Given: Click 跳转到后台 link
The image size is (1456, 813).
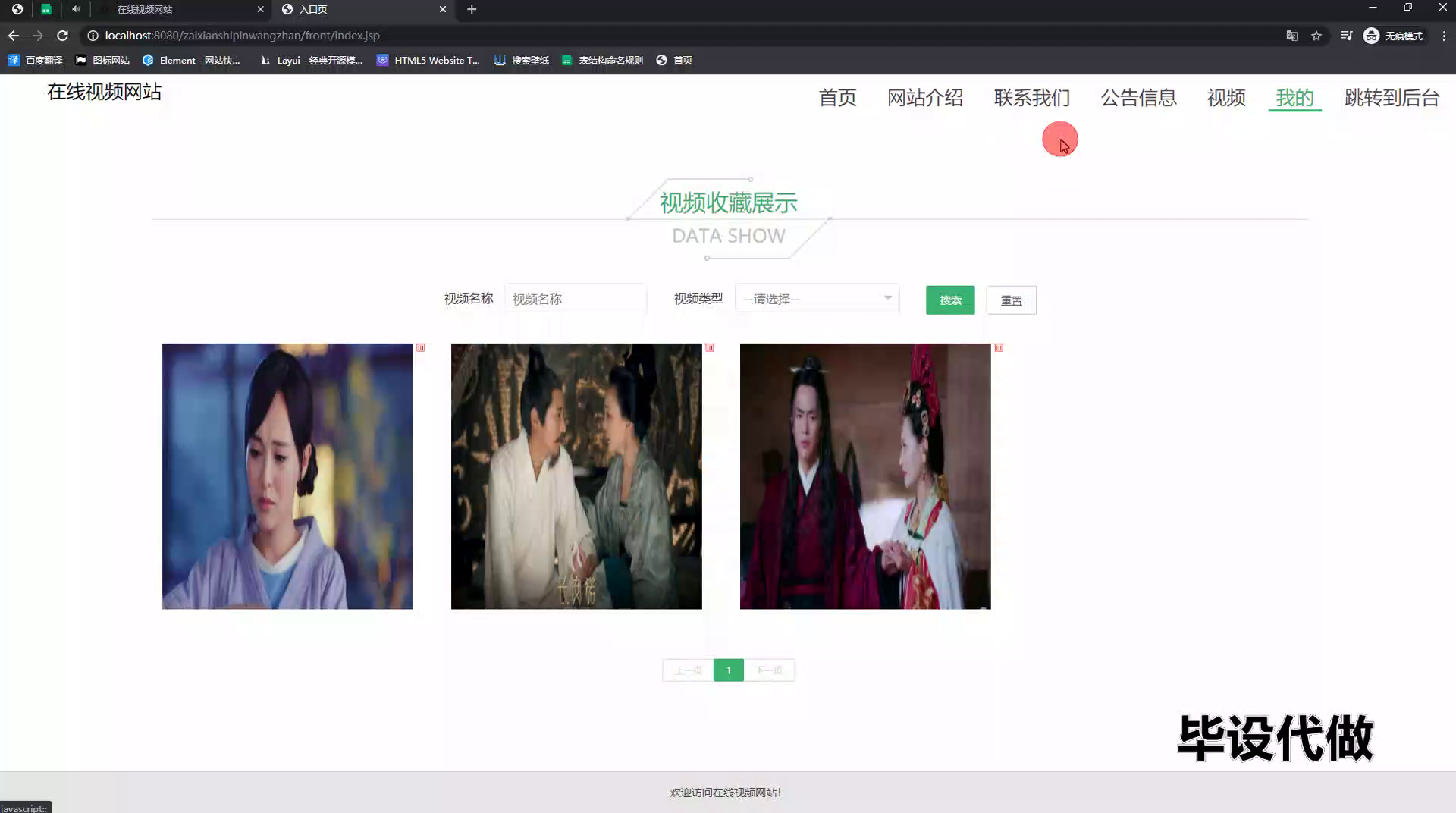Looking at the screenshot, I should pos(1392,98).
